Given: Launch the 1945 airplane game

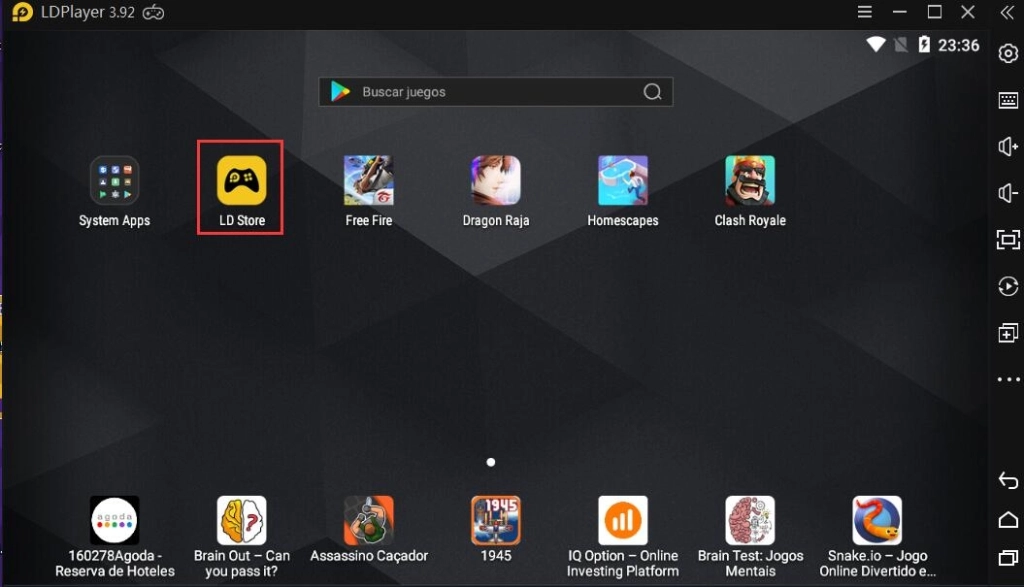Looking at the screenshot, I should click(x=496, y=520).
